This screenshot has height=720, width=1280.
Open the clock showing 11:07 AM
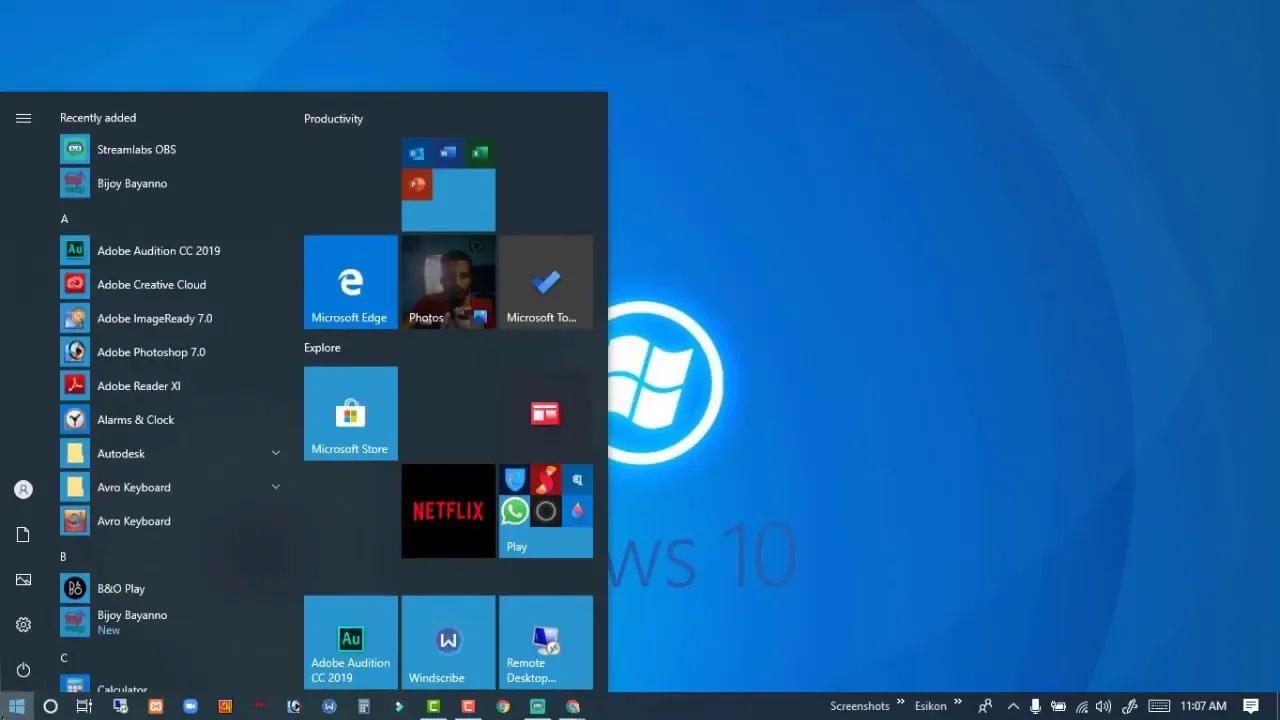coord(1203,705)
